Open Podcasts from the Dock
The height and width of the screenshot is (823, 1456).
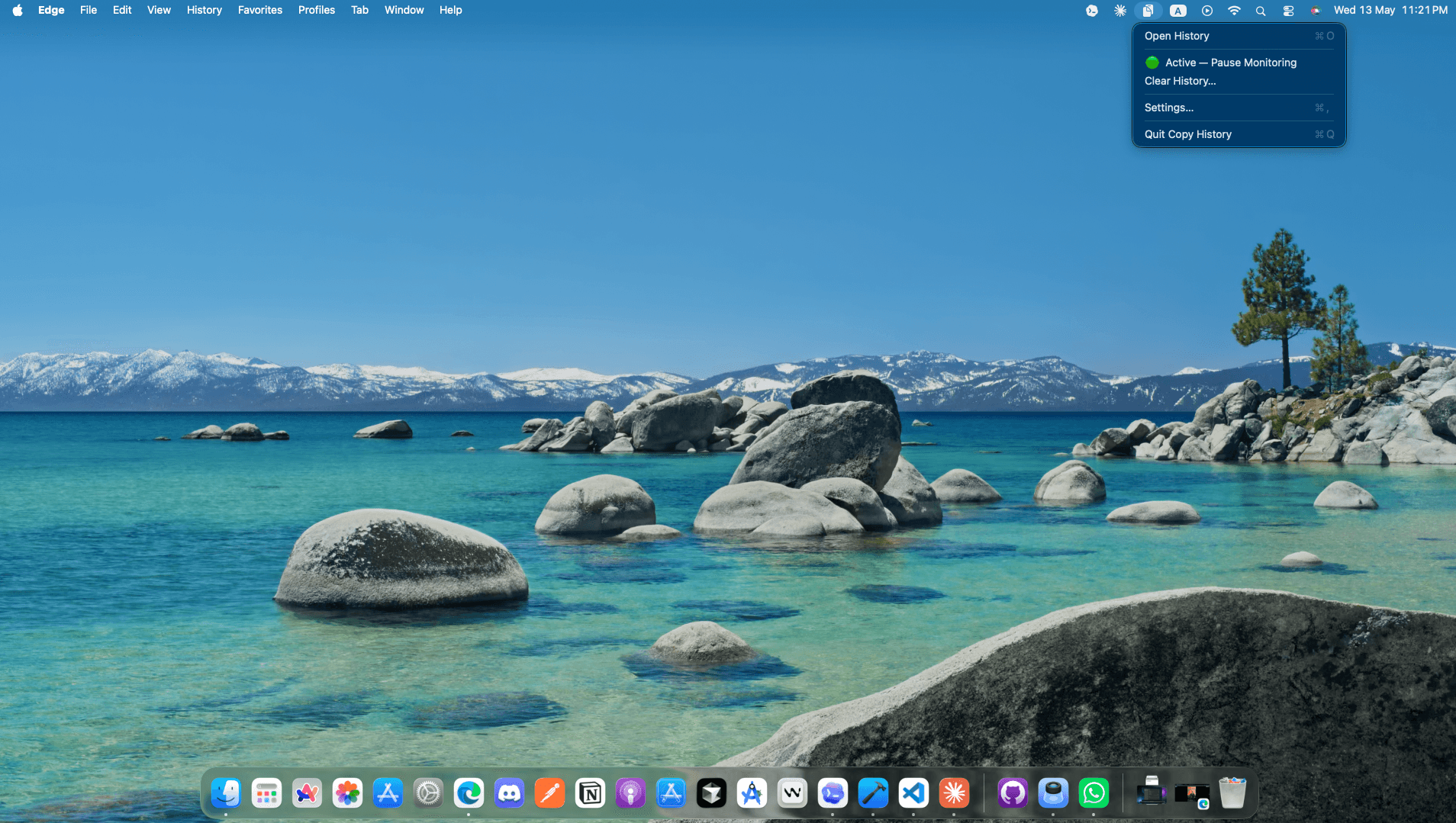tap(630, 793)
